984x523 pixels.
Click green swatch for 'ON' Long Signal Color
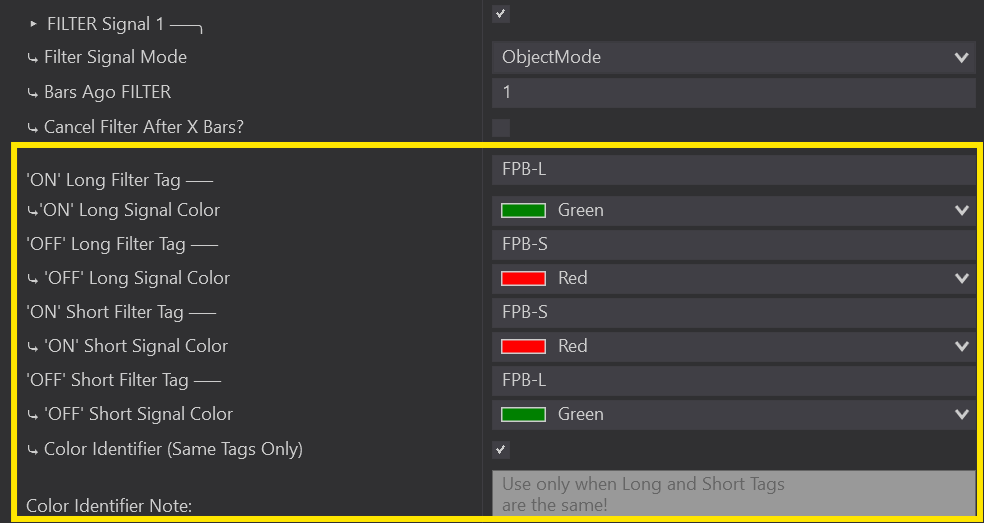[523, 211]
